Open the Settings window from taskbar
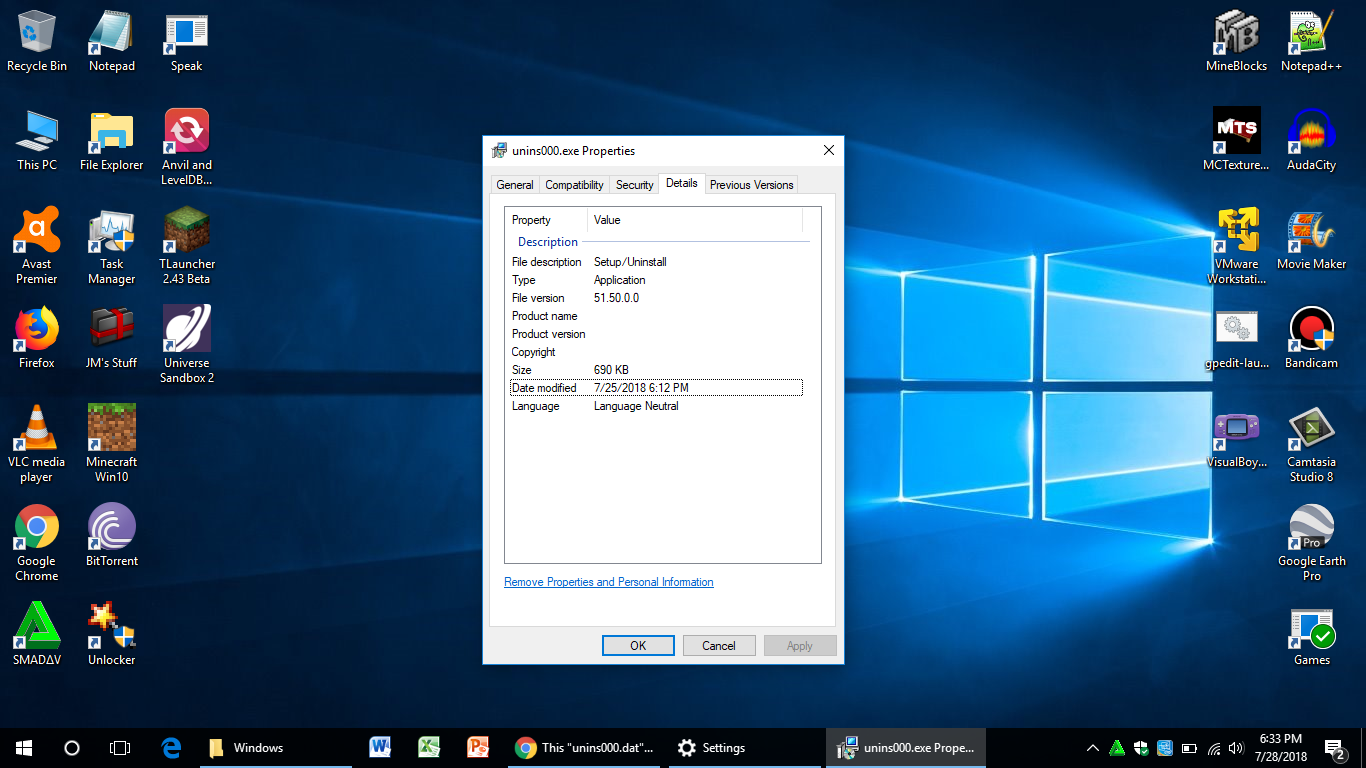This screenshot has height=768, width=1366. (x=711, y=747)
